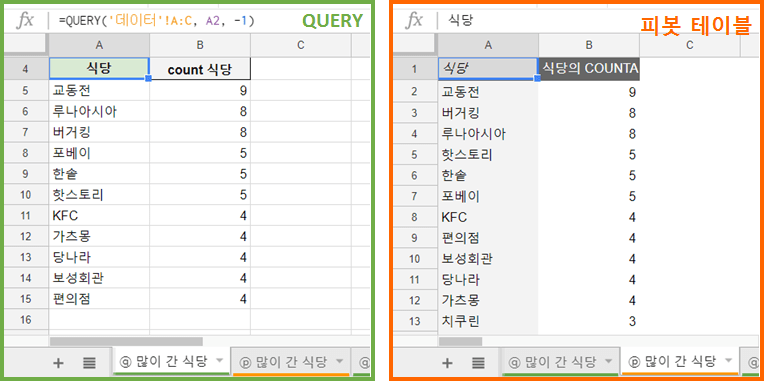
Task: Select column C header in pivot window
Action: click(689, 45)
